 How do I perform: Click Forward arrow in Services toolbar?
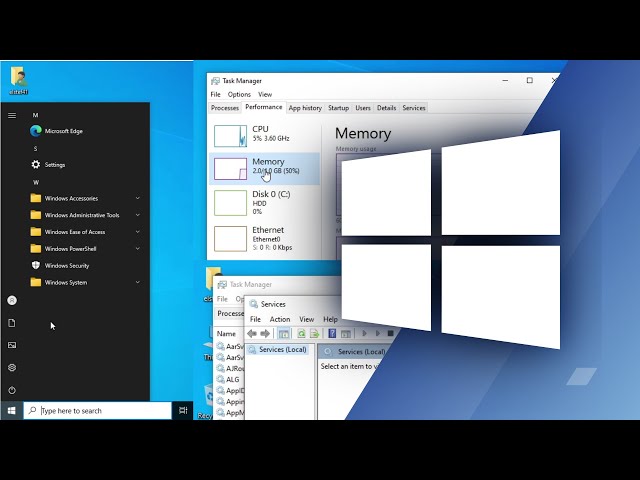[x=265, y=333]
